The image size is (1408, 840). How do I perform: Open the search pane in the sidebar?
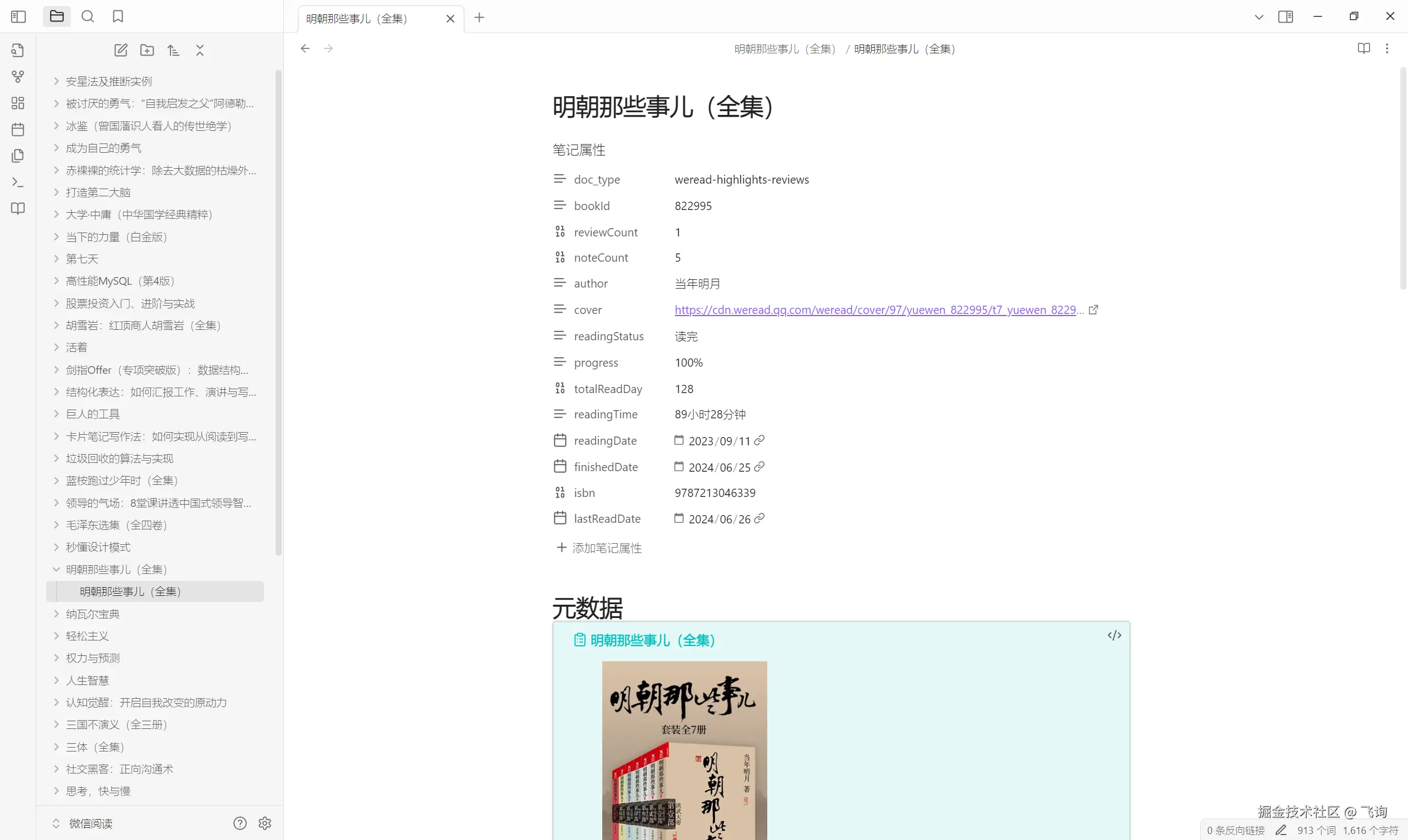point(88,16)
